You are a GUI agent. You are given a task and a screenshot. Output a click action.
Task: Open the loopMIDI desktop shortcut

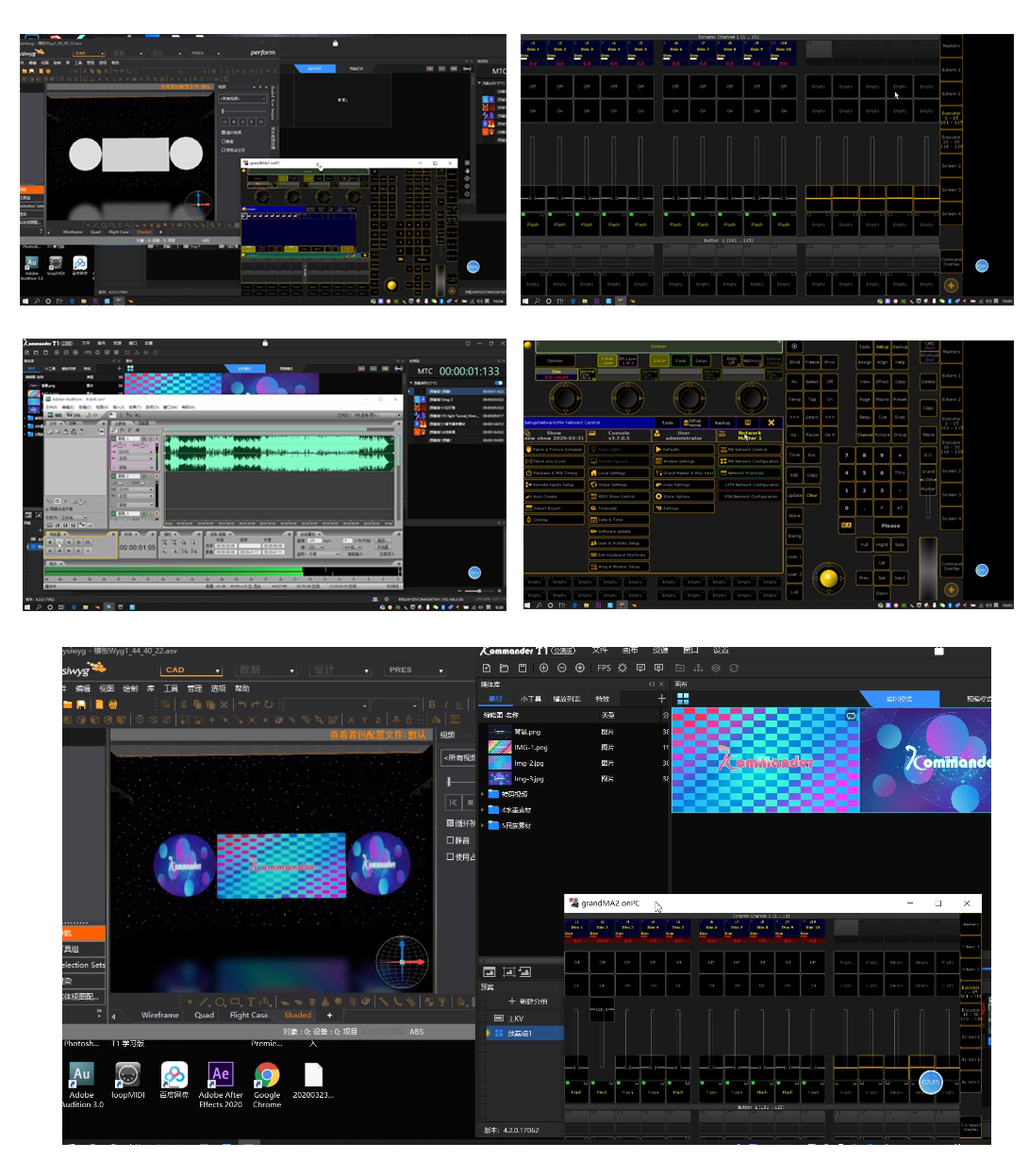127,1081
